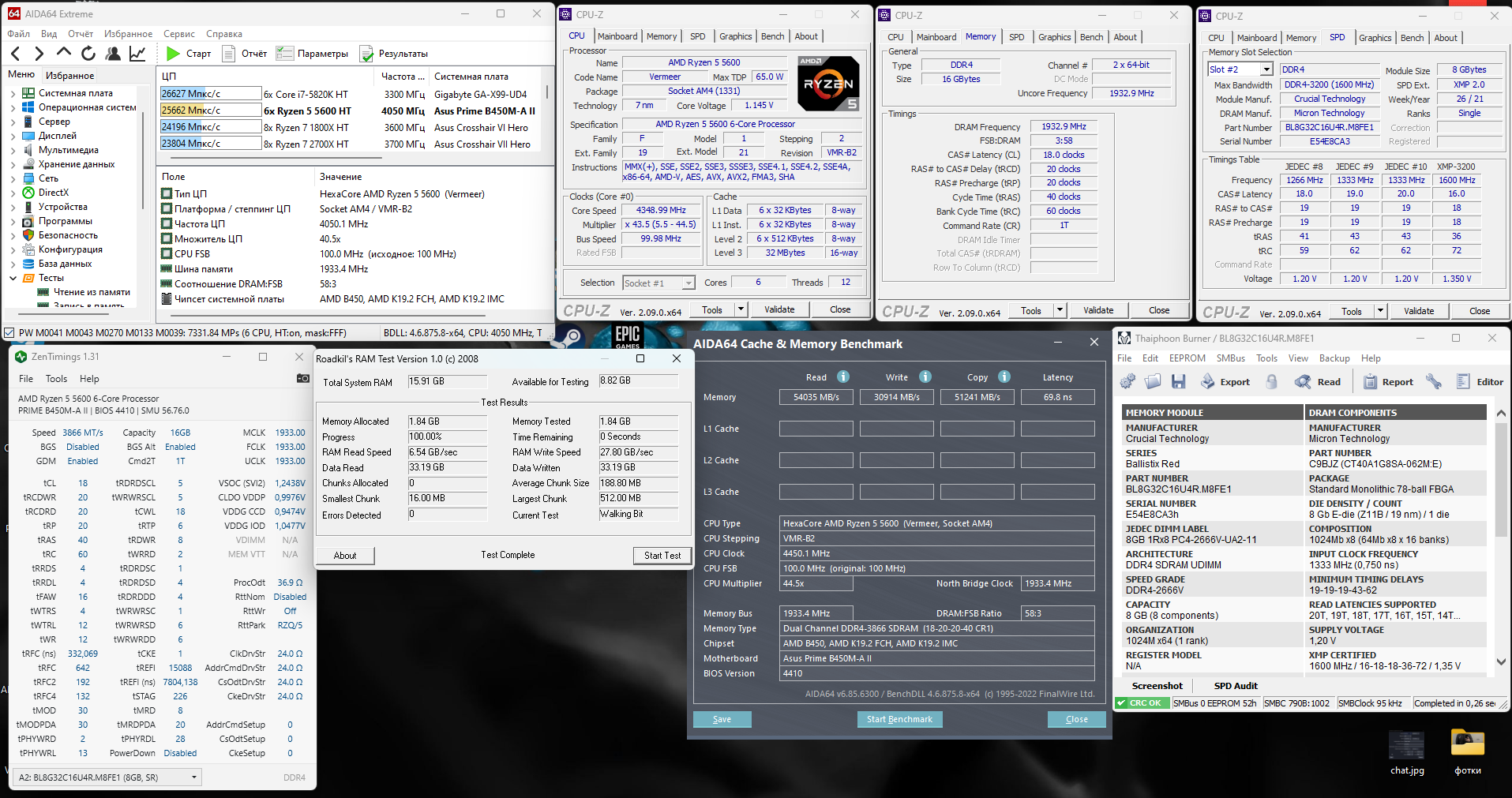
Task: Click the 3866 MT/s speed value in ZenTimings
Action: pyautogui.click(x=83, y=433)
